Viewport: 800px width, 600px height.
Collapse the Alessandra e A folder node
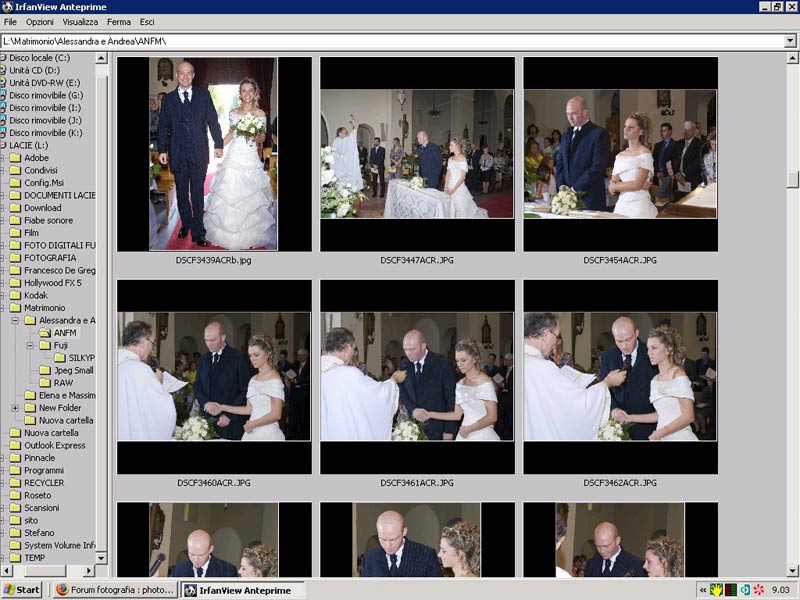(x=15, y=320)
